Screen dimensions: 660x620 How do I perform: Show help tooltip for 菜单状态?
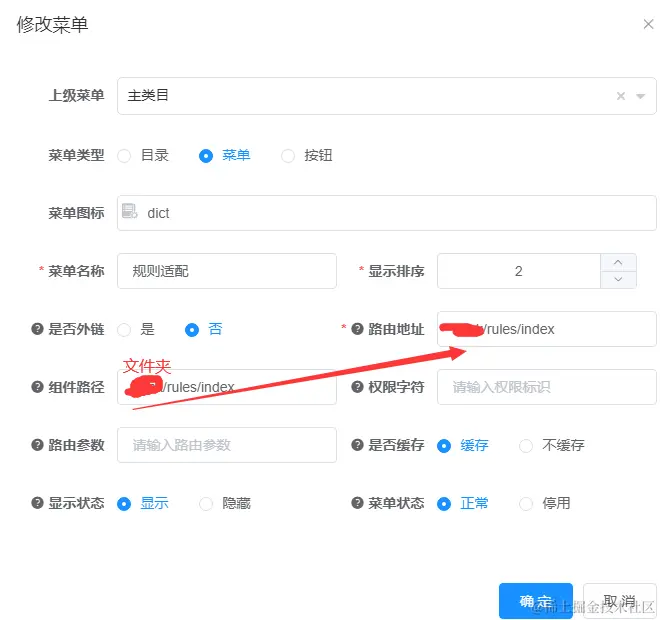tap(357, 503)
